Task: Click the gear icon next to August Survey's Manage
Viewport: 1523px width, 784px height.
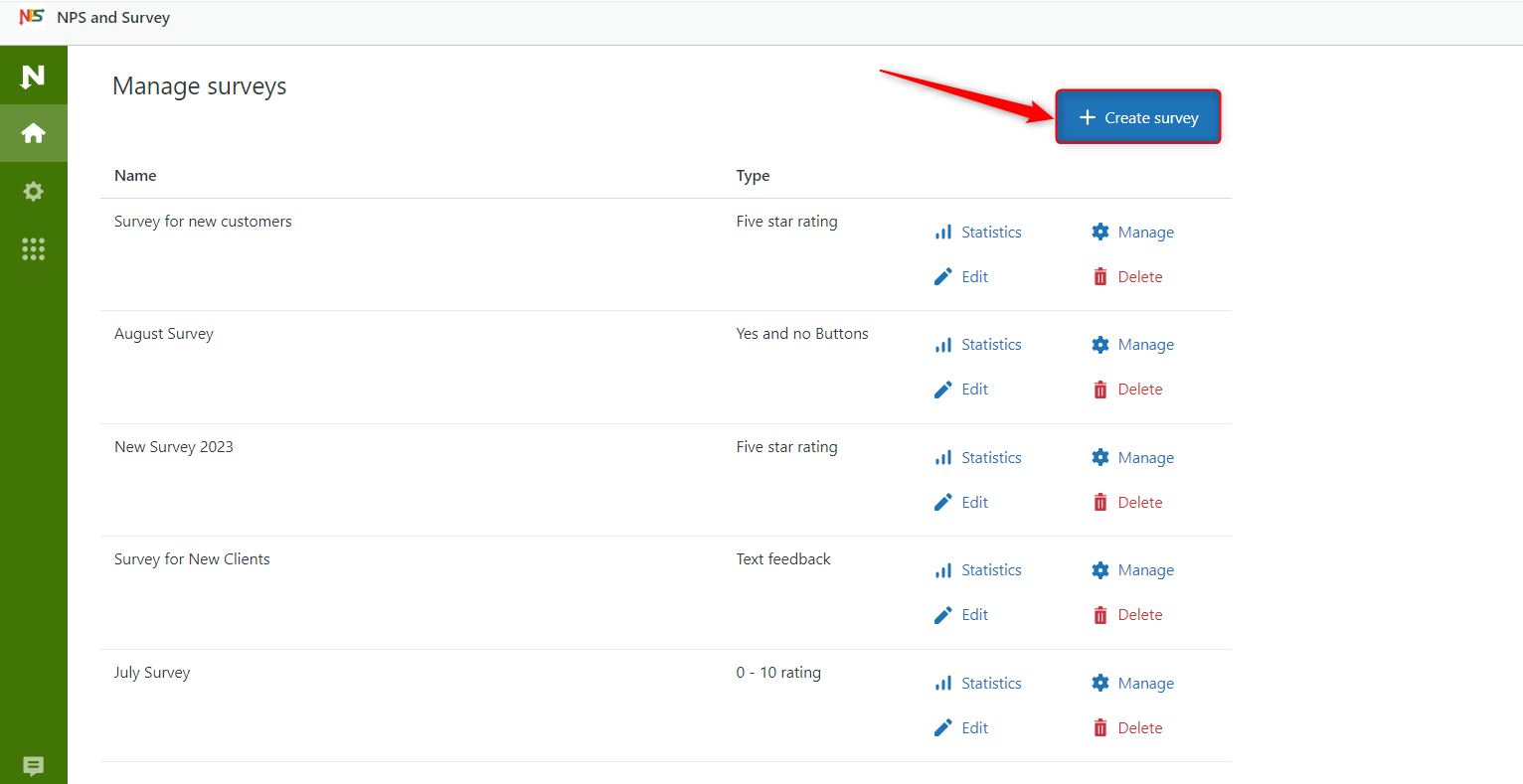Action: [x=1100, y=344]
